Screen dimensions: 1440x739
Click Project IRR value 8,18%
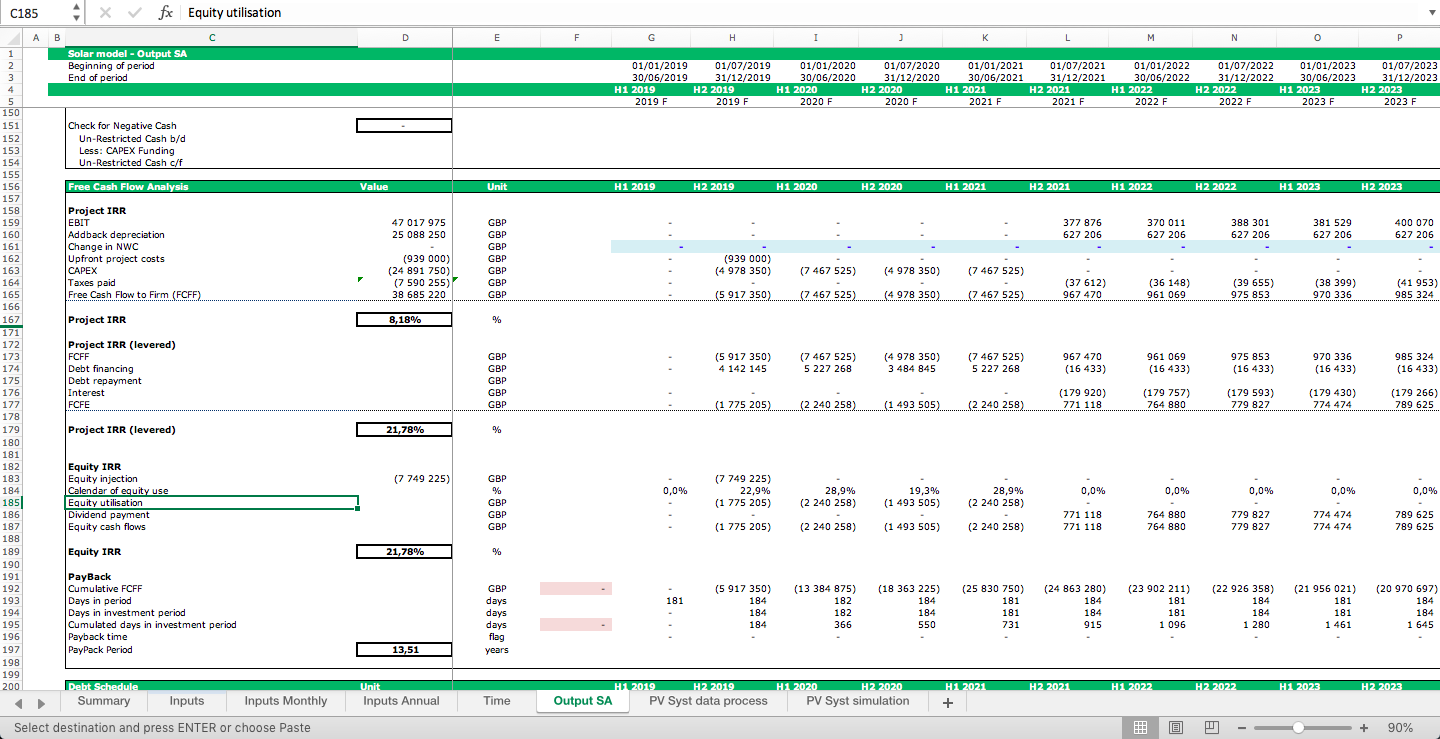[x=404, y=320]
